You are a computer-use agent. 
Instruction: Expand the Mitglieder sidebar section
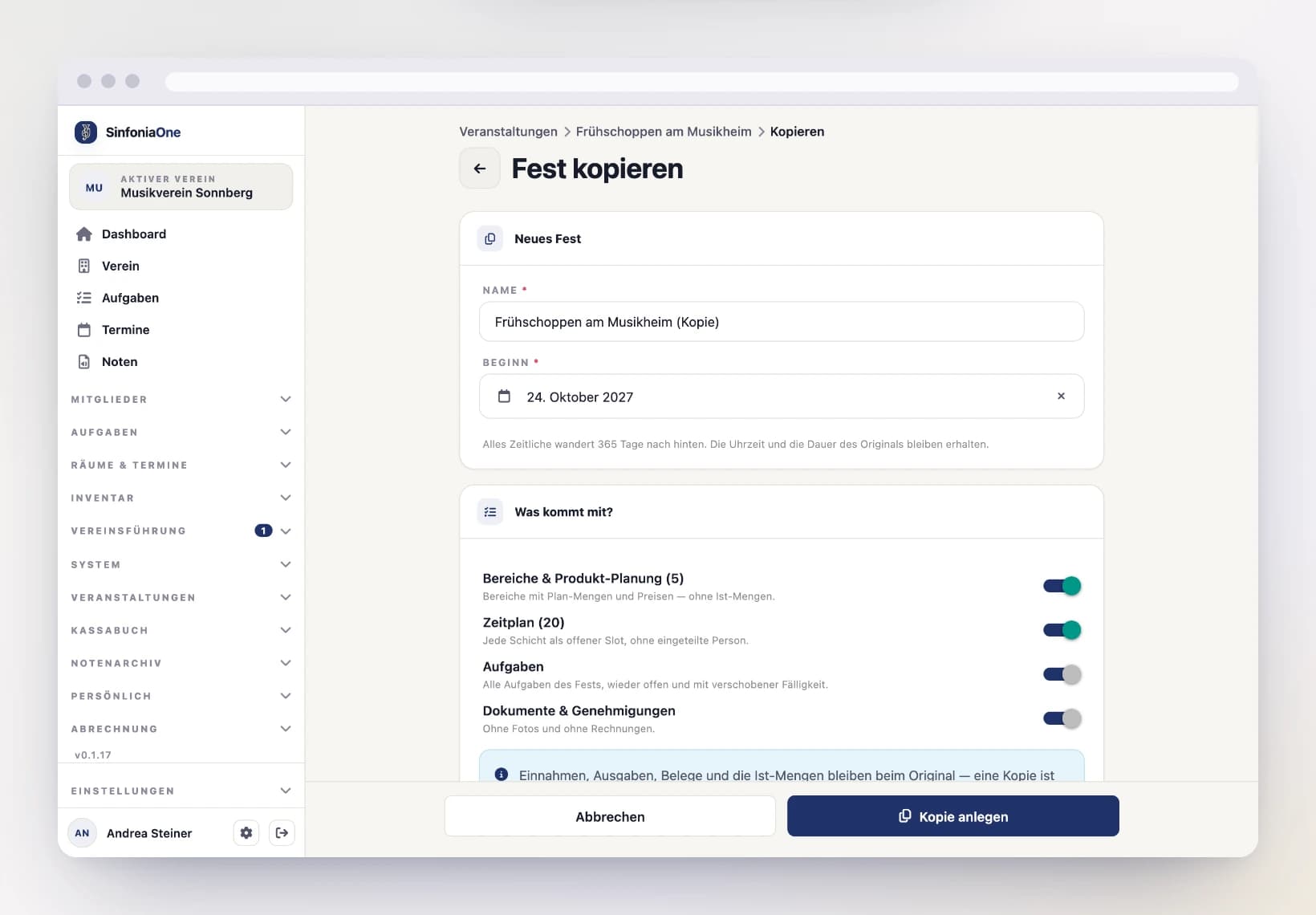[181, 399]
